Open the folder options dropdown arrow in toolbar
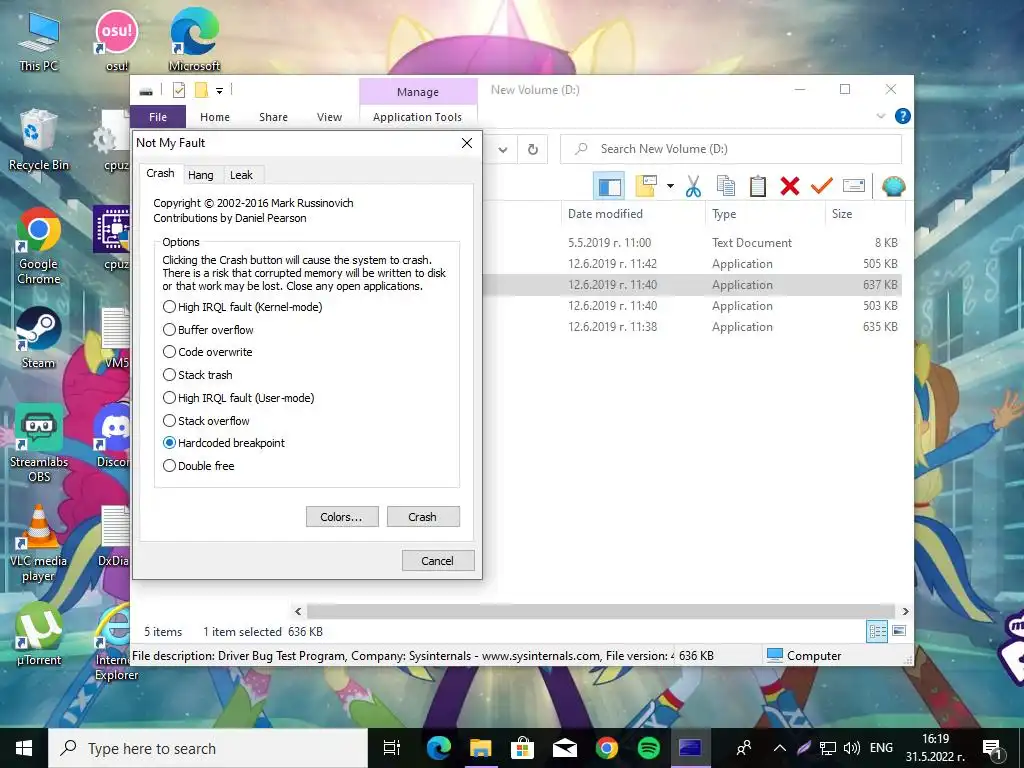The width and height of the screenshot is (1024, 768). click(x=670, y=186)
